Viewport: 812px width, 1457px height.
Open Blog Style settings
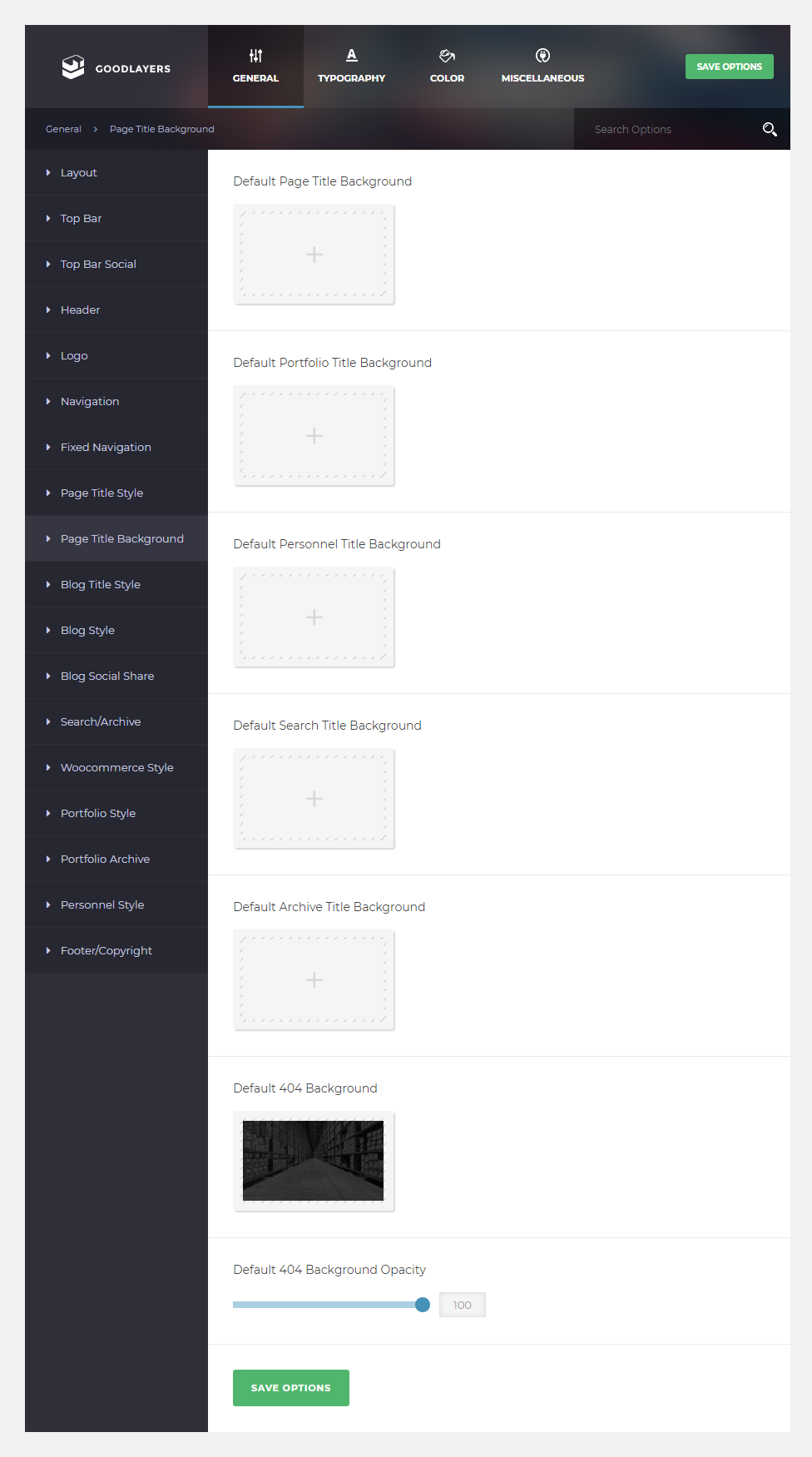pos(116,630)
